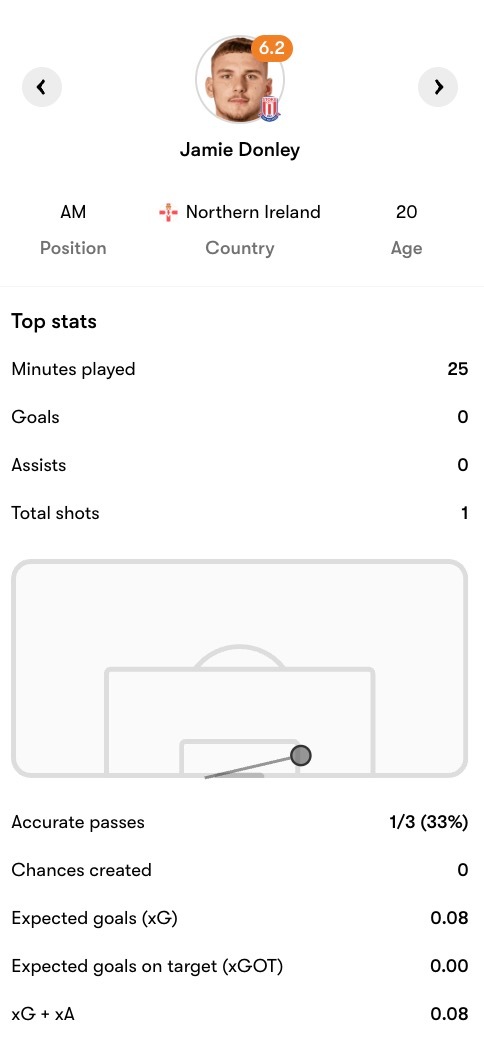Image resolution: width=484 pixels, height=1042 pixels.
Task: Select the AM position value
Action: [x=73, y=212]
